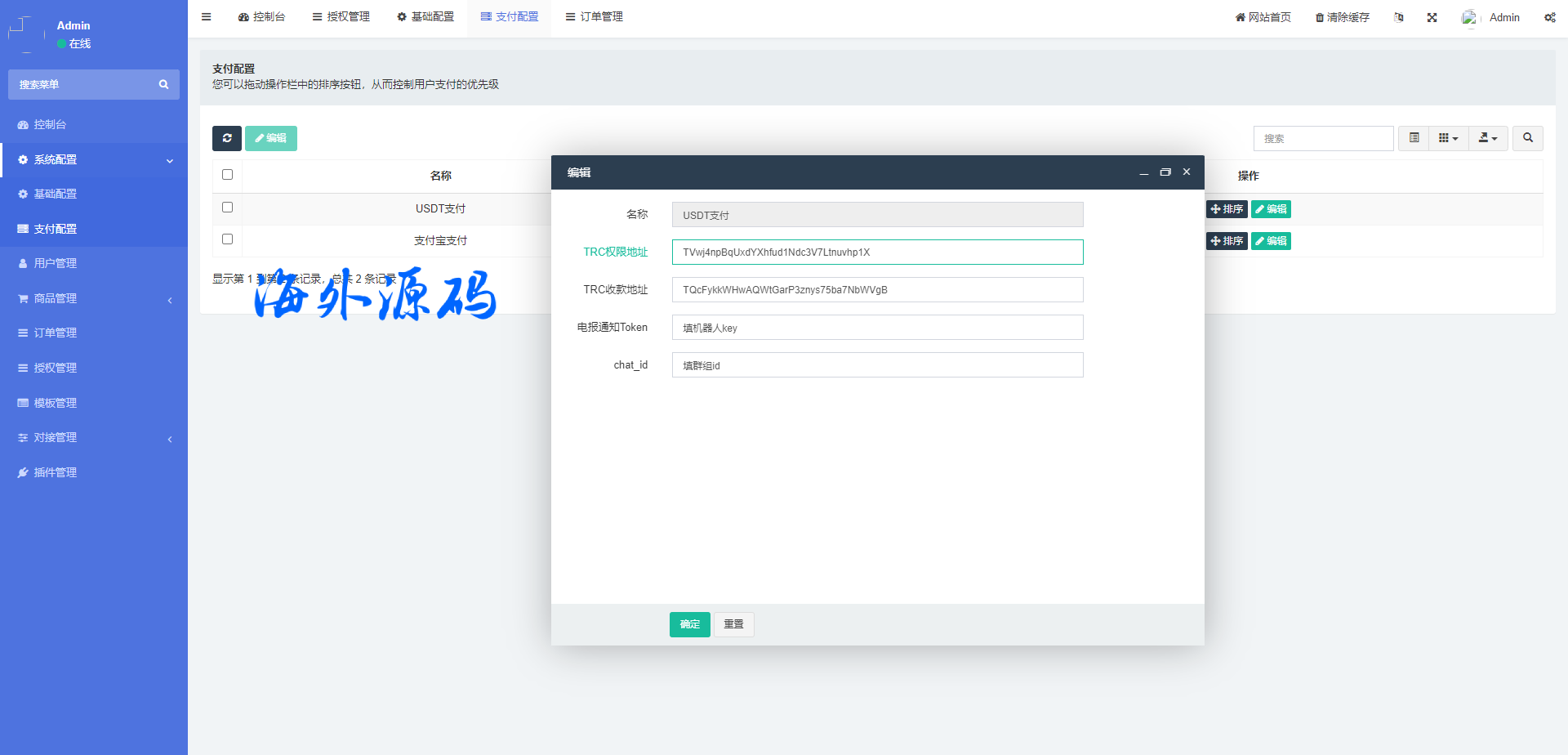Click the gears settings icon at top right
The height and width of the screenshot is (755, 1568).
pos(1549,17)
